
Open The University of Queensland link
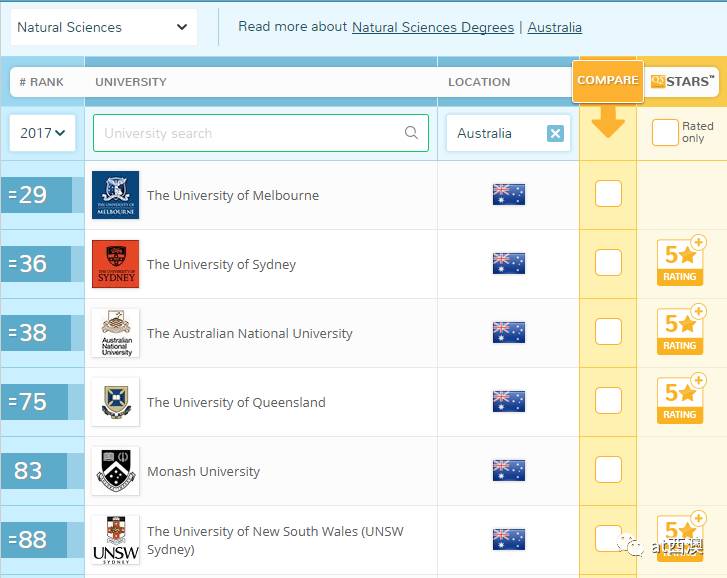click(x=236, y=402)
